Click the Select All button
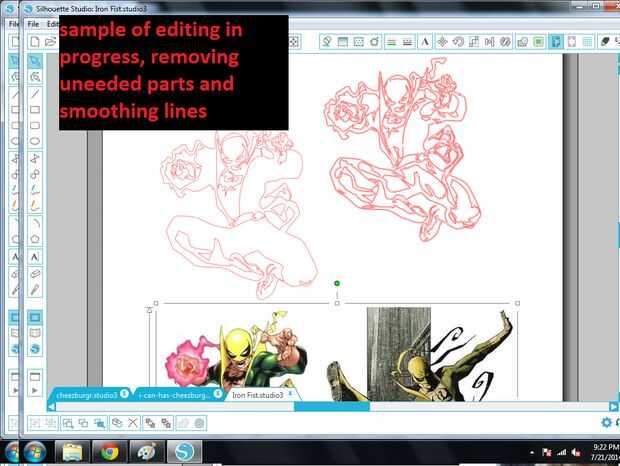The height and width of the screenshot is (466, 620). click(68, 423)
